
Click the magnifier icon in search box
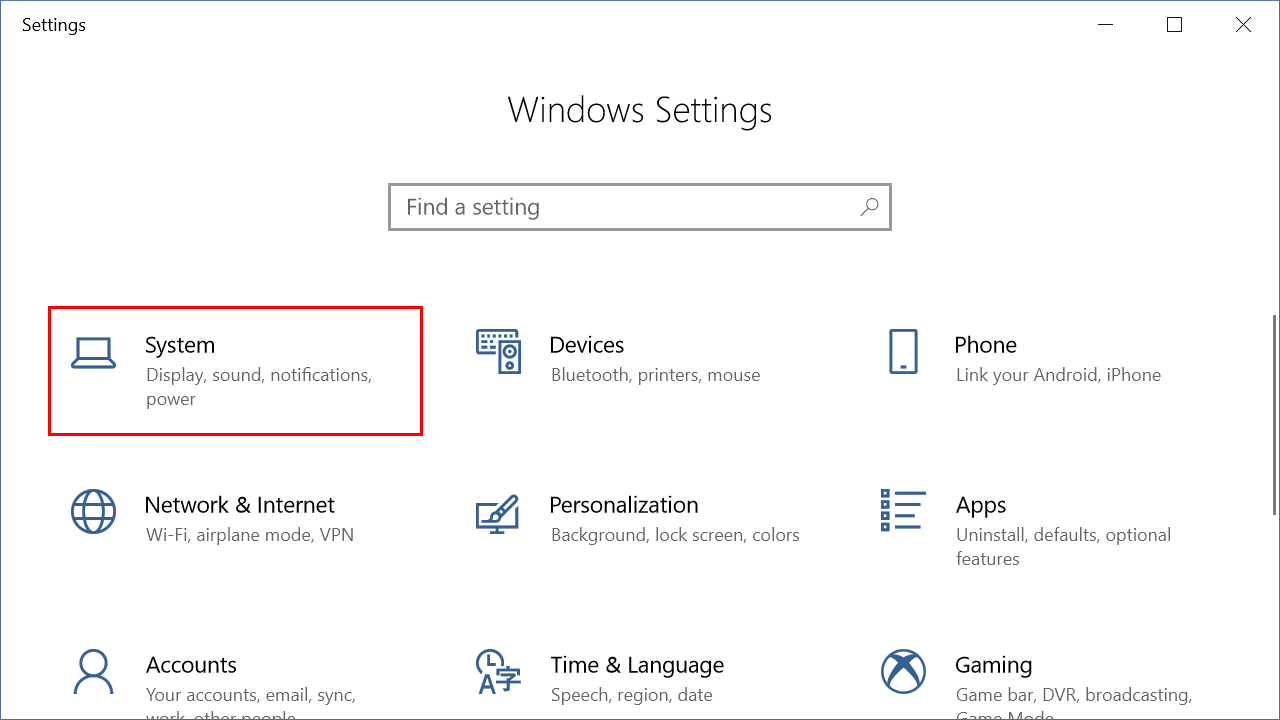[x=869, y=207]
